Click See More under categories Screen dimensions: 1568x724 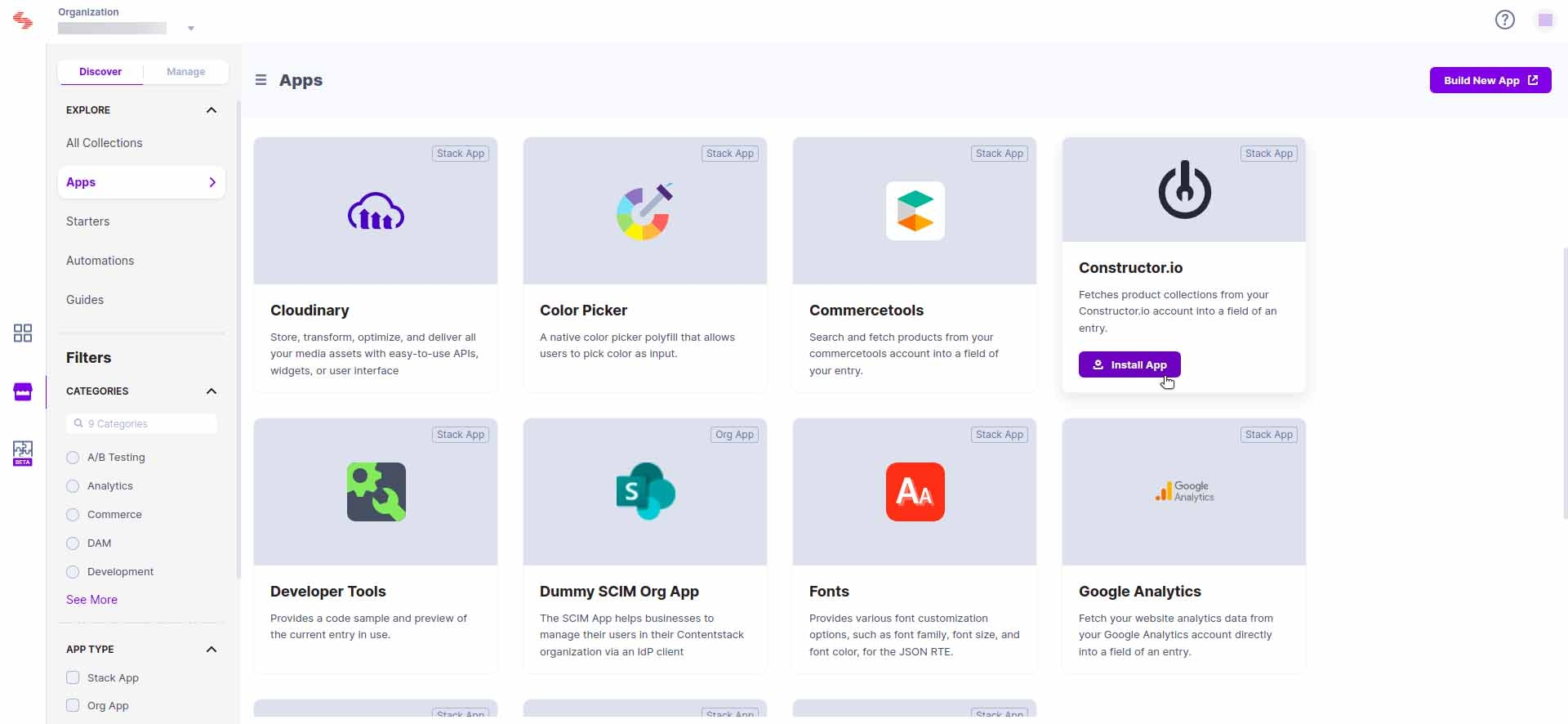(x=91, y=600)
